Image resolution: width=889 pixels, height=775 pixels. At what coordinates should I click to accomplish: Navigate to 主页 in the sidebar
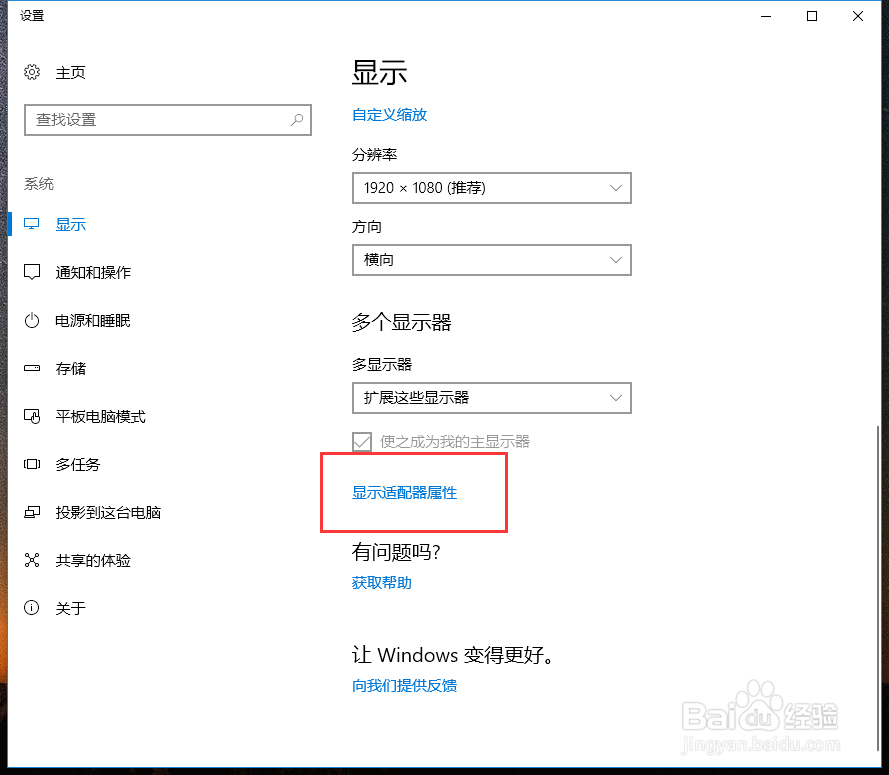[x=74, y=72]
